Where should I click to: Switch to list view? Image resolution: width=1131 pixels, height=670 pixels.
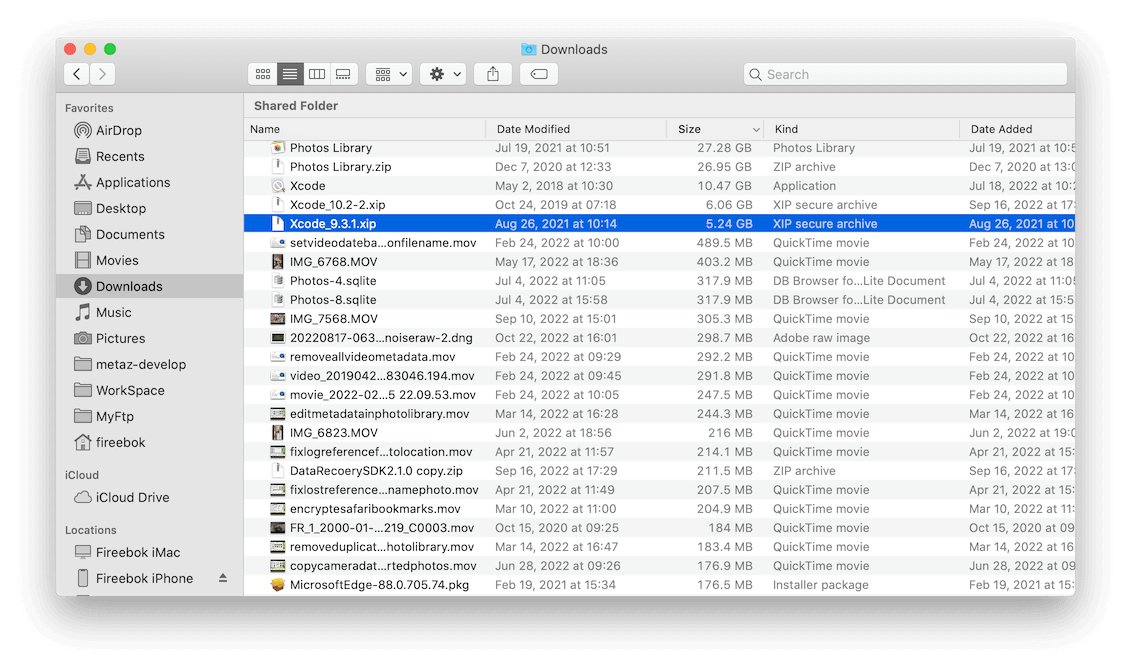click(290, 74)
